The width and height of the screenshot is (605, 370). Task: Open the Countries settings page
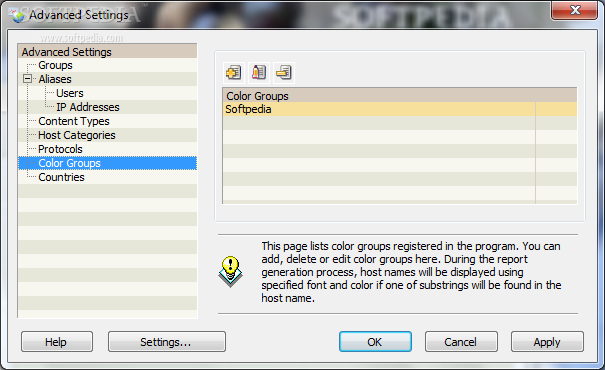click(x=61, y=177)
